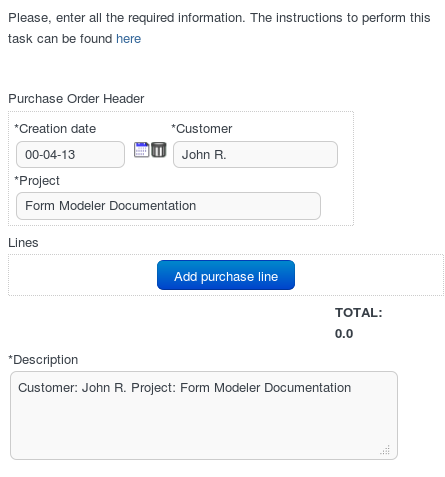445x477 pixels.
Task: Focus the Customer field showing John R.
Action: coord(255,154)
